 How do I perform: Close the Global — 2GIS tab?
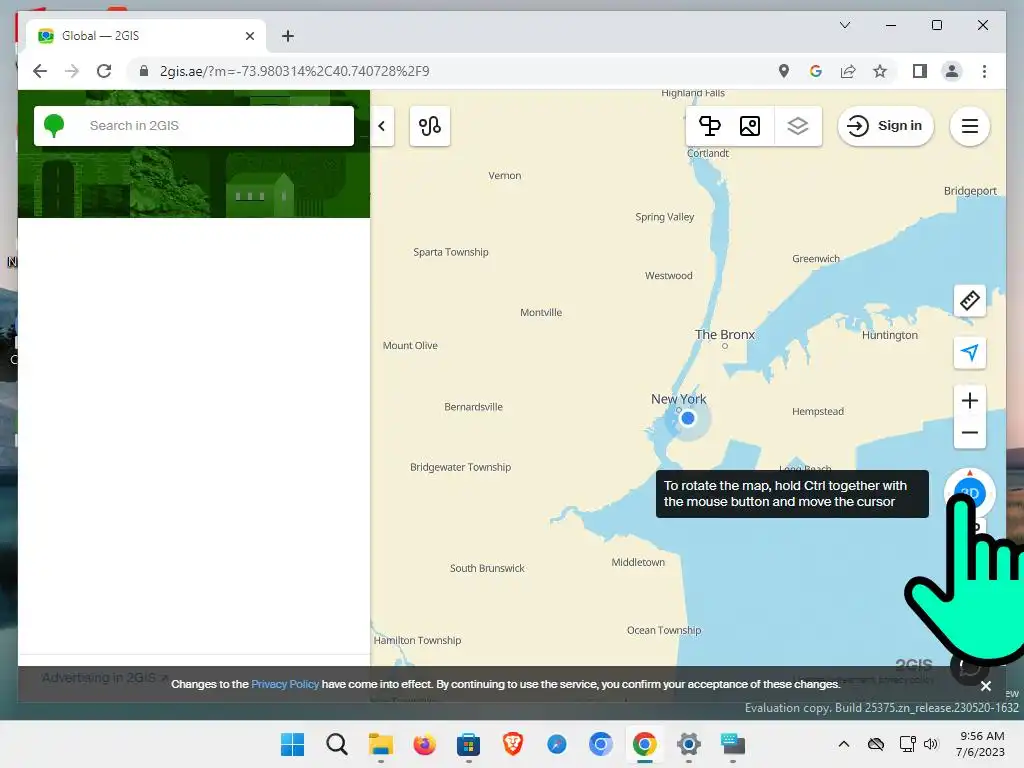[x=249, y=36]
